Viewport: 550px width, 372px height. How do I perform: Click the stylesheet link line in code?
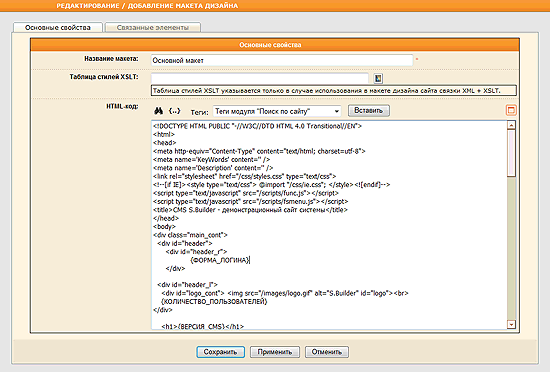(244, 176)
